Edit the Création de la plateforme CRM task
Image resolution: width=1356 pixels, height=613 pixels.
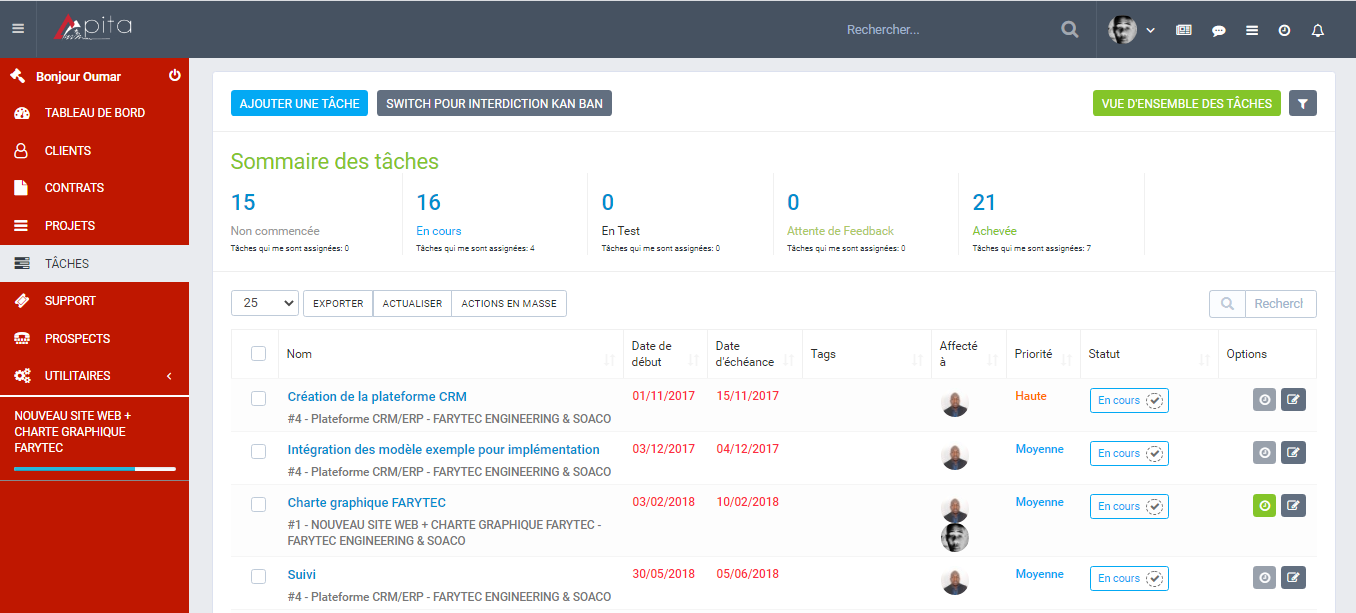click(1293, 400)
